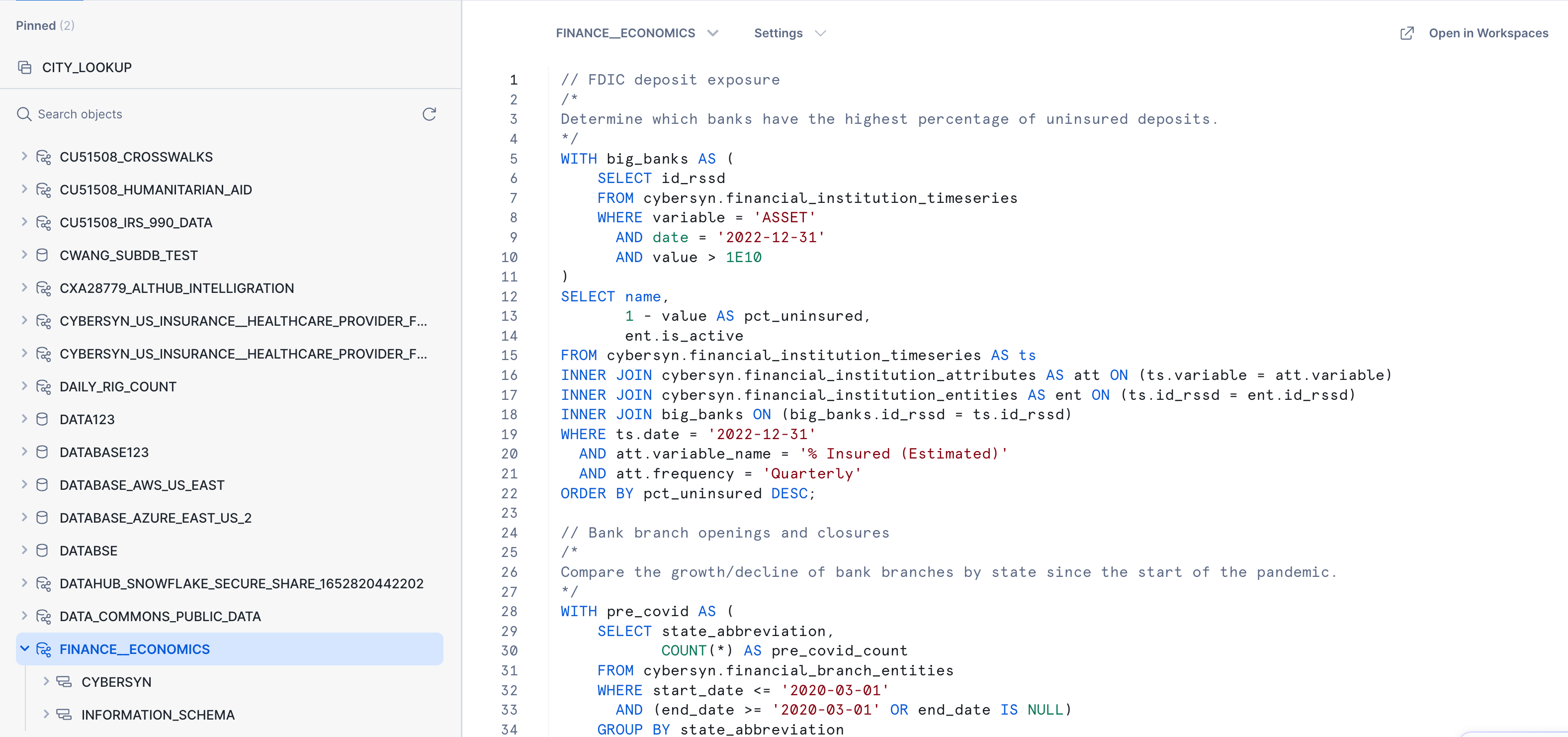1568x737 pixels.
Task: Click the Pinned (2) section header
Action: [x=45, y=25]
